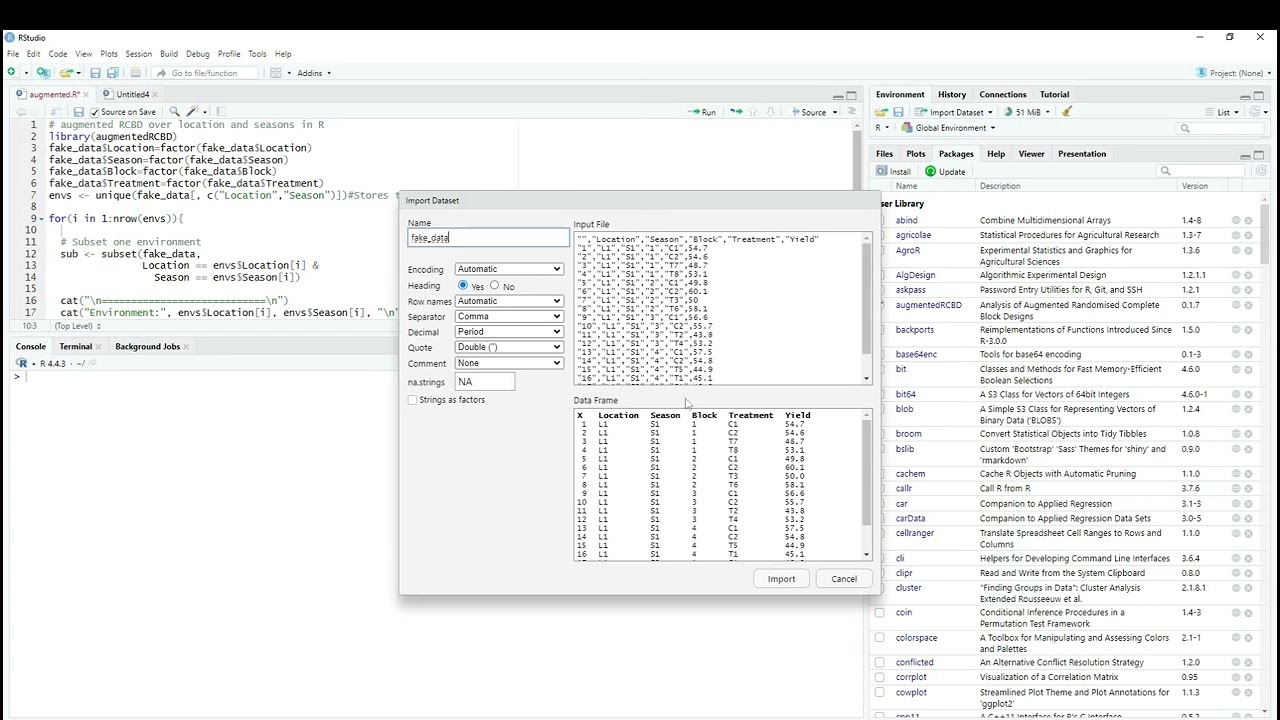The height and width of the screenshot is (720, 1280).
Task: Click the New File icon in main toolbar
Action: pos(12,73)
